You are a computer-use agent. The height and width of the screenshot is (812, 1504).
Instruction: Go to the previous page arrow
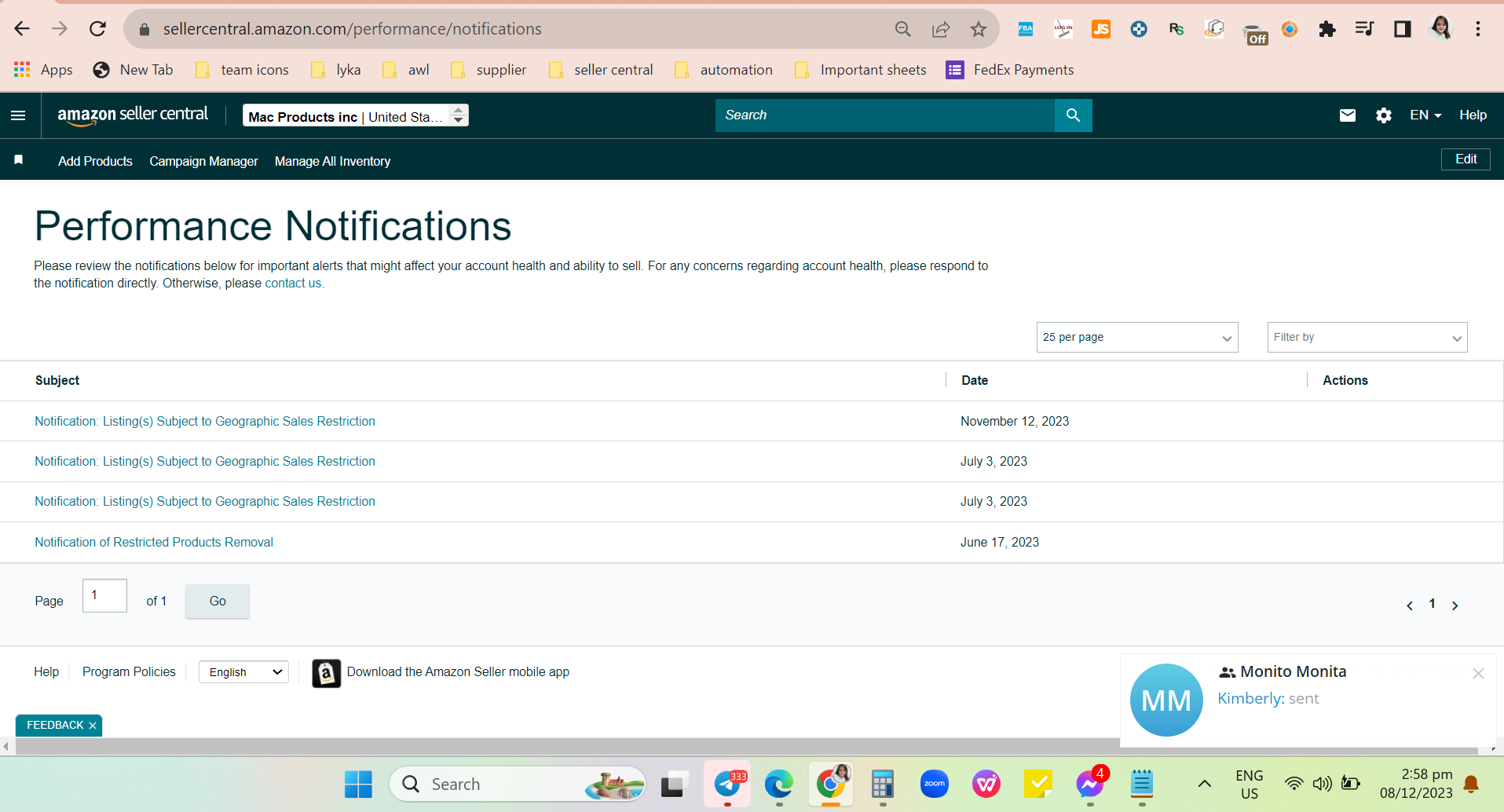(x=1410, y=605)
